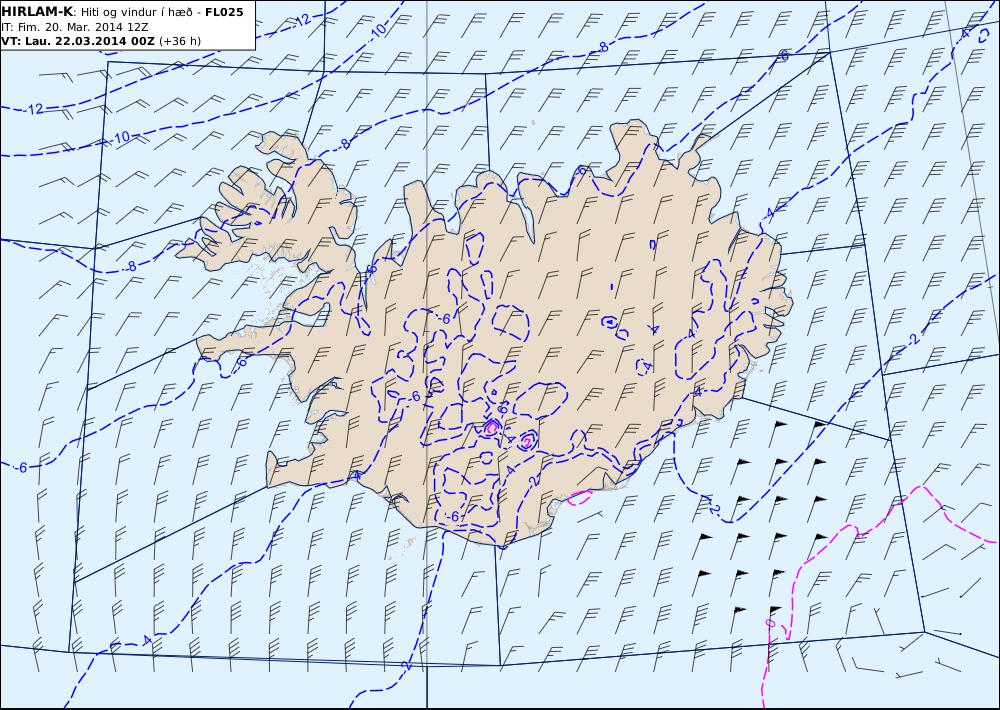The width and height of the screenshot is (1000, 710).
Task: Select the '(+36 h)' forecast offset text
Action: [x=179, y=41]
